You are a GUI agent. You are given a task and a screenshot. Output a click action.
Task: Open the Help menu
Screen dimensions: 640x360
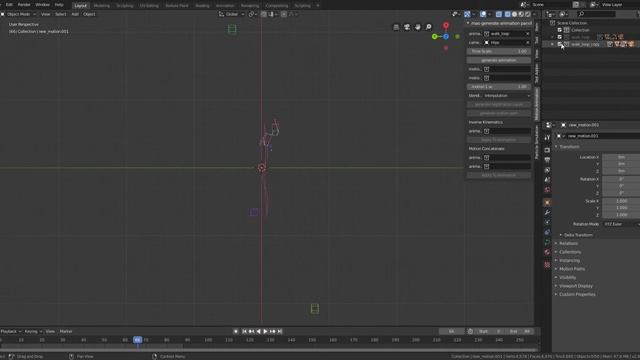(59, 4)
